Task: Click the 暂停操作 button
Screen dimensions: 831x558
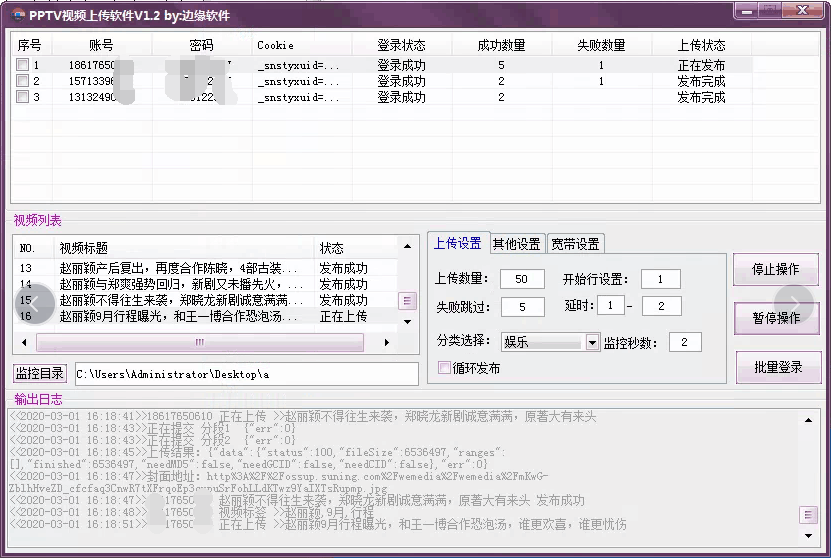Action: click(x=776, y=318)
